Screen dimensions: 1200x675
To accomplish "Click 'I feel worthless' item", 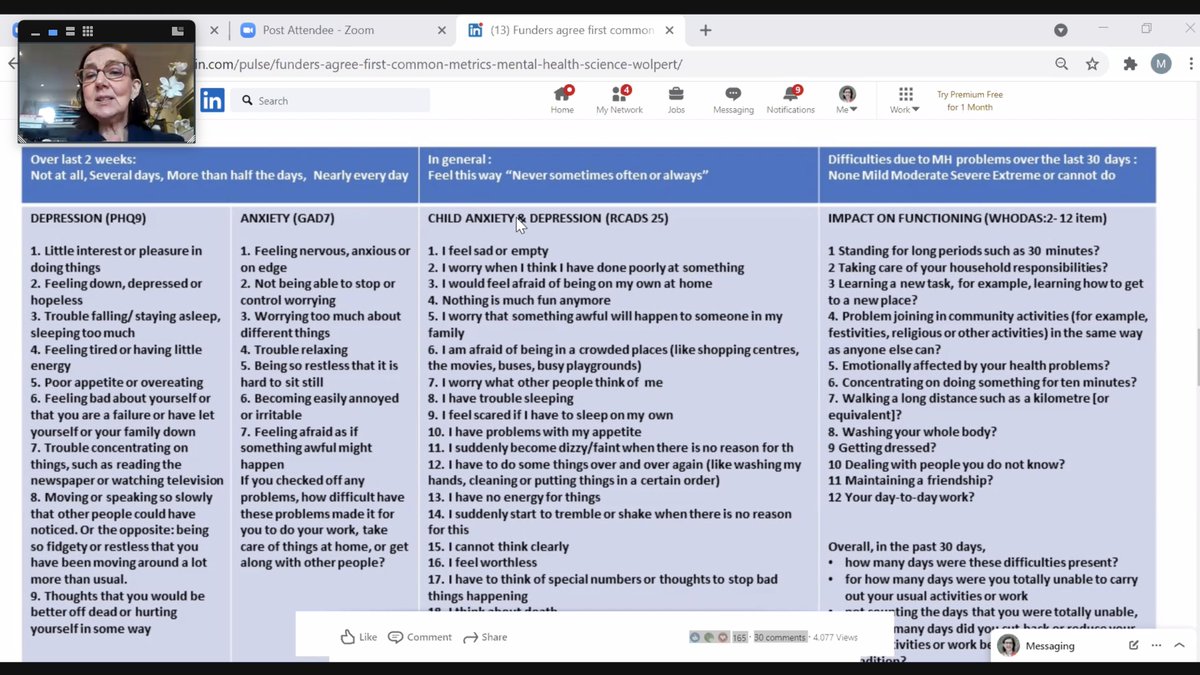I will pos(482,563).
